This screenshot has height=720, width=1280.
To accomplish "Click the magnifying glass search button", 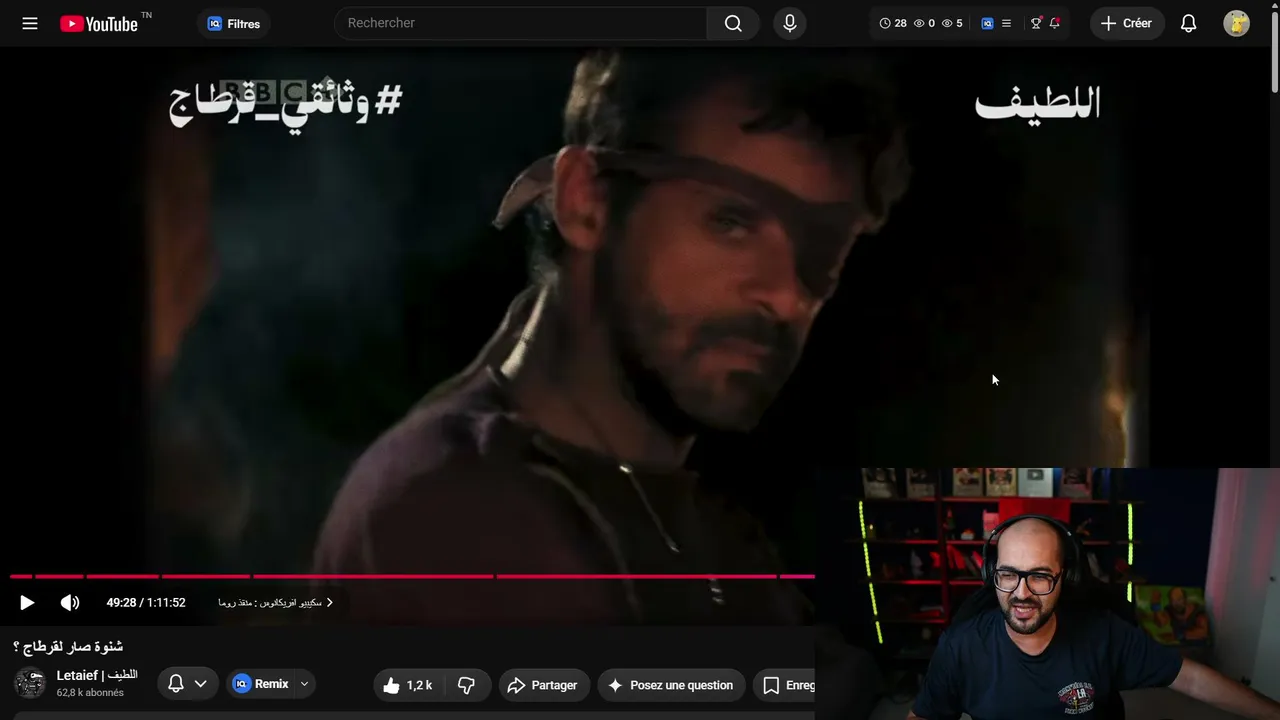I will point(733,23).
